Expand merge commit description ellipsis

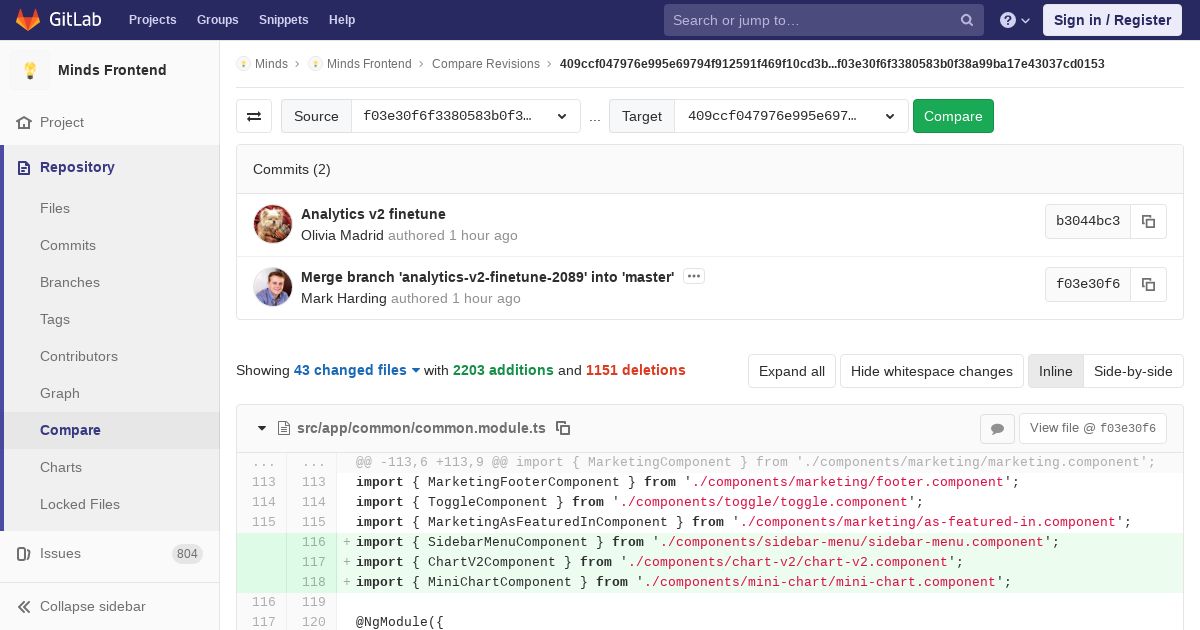point(694,276)
